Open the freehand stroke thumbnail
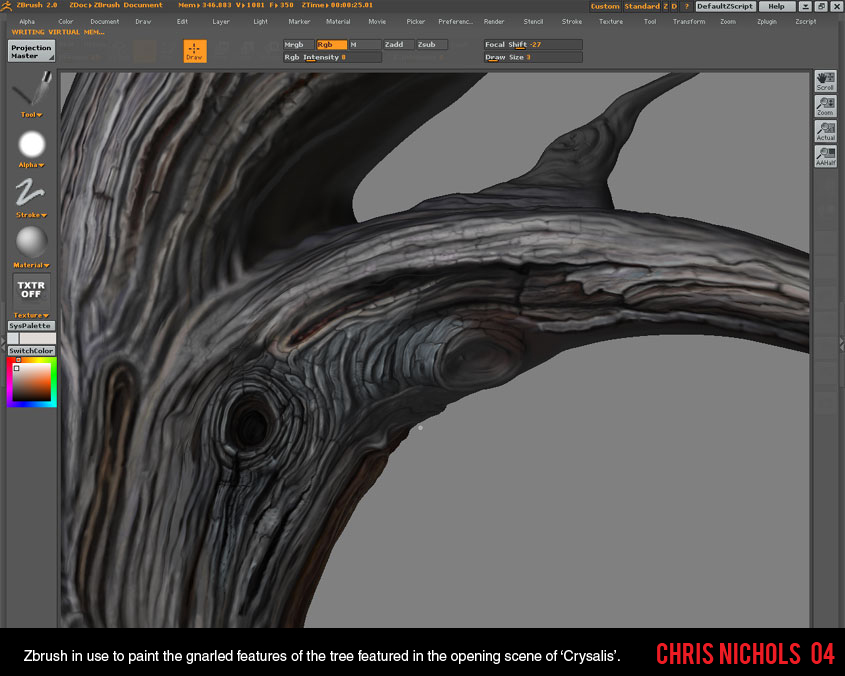This screenshot has width=845, height=676. [x=31, y=193]
